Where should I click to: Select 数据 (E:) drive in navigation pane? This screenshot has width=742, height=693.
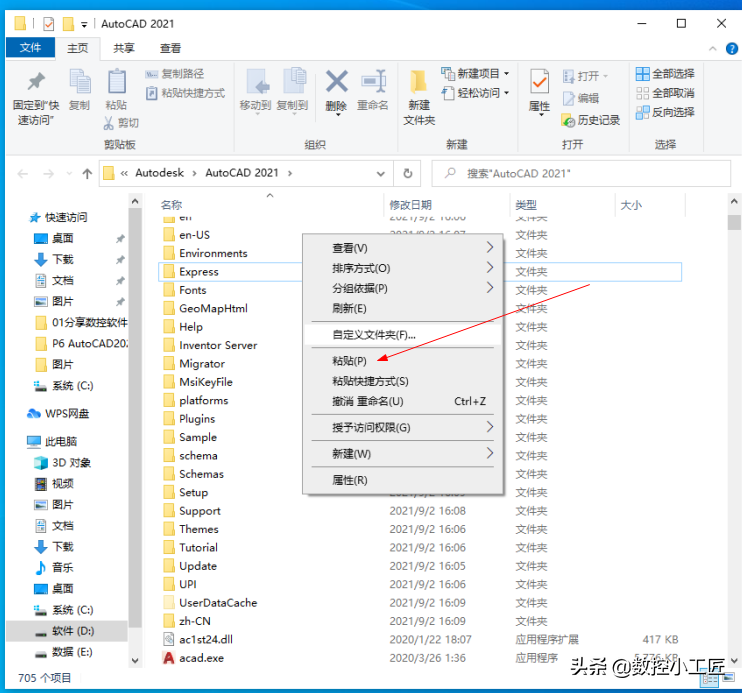[x=72, y=652]
